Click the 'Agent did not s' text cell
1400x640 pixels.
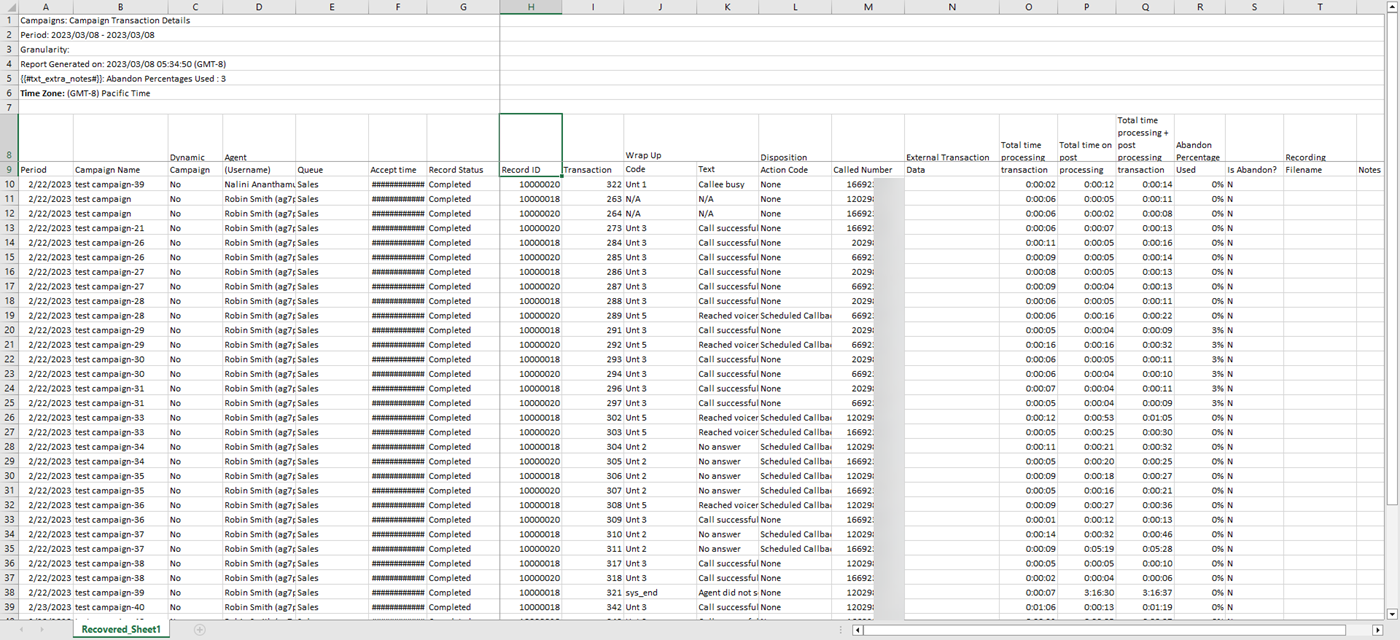tap(727, 592)
